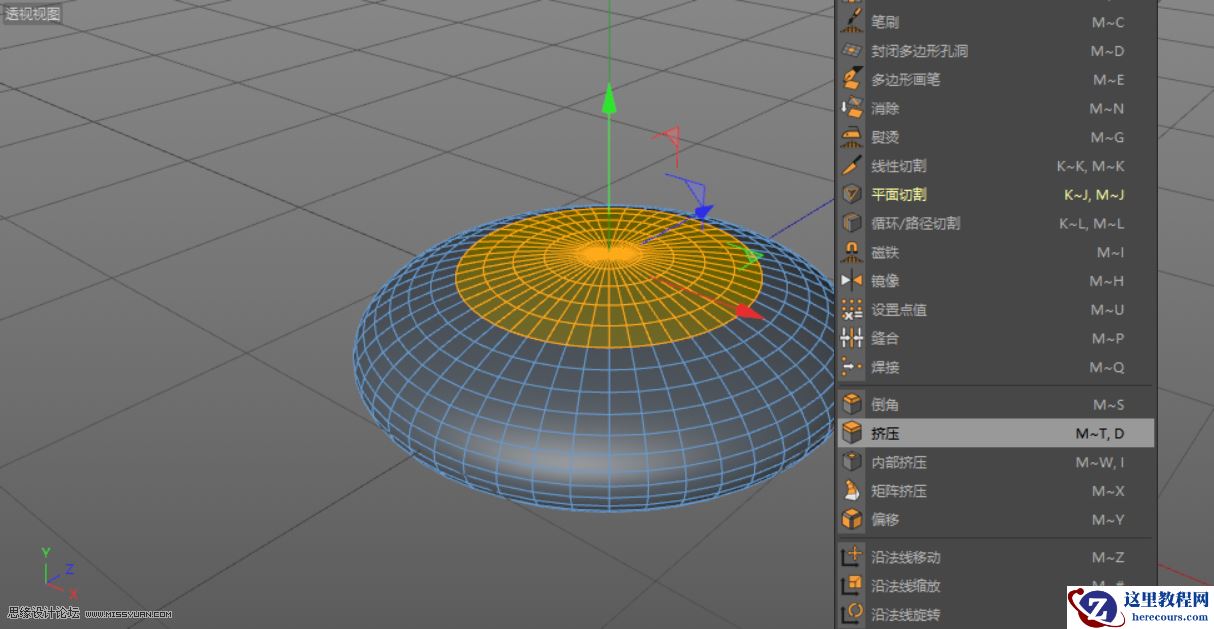Select the 缝合 (Stitch and Sew) icon
Screen dimensions: 1214x629
[x=852, y=338]
